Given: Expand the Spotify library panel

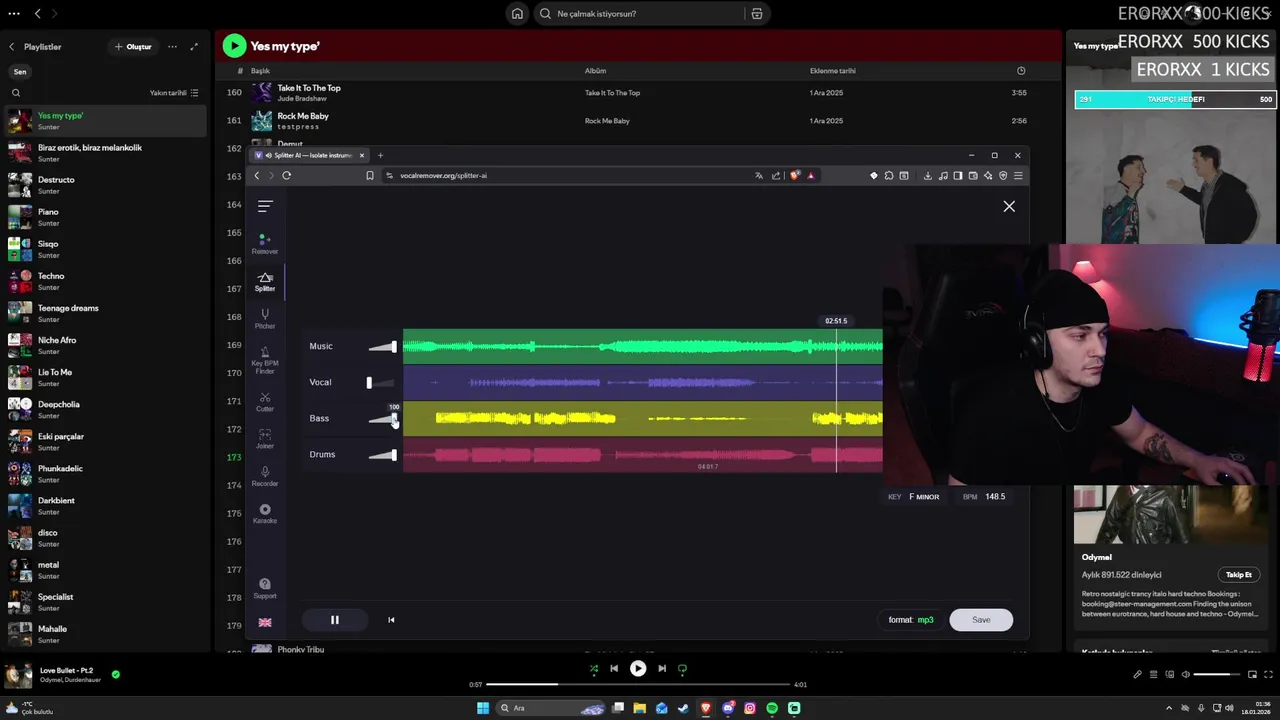Looking at the screenshot, I should (x=194, y=47).
